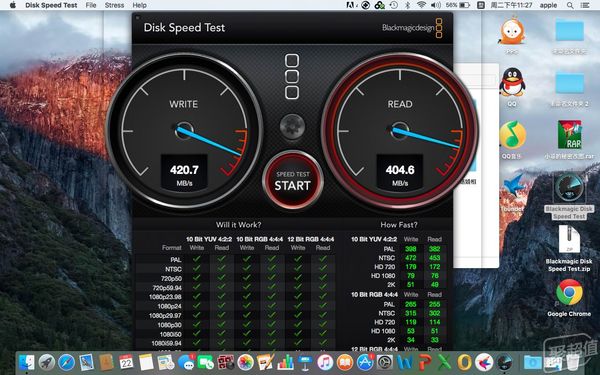Viewport: 600px width, 375px height.
Task: Open the File menu
Action: [91, 5]
